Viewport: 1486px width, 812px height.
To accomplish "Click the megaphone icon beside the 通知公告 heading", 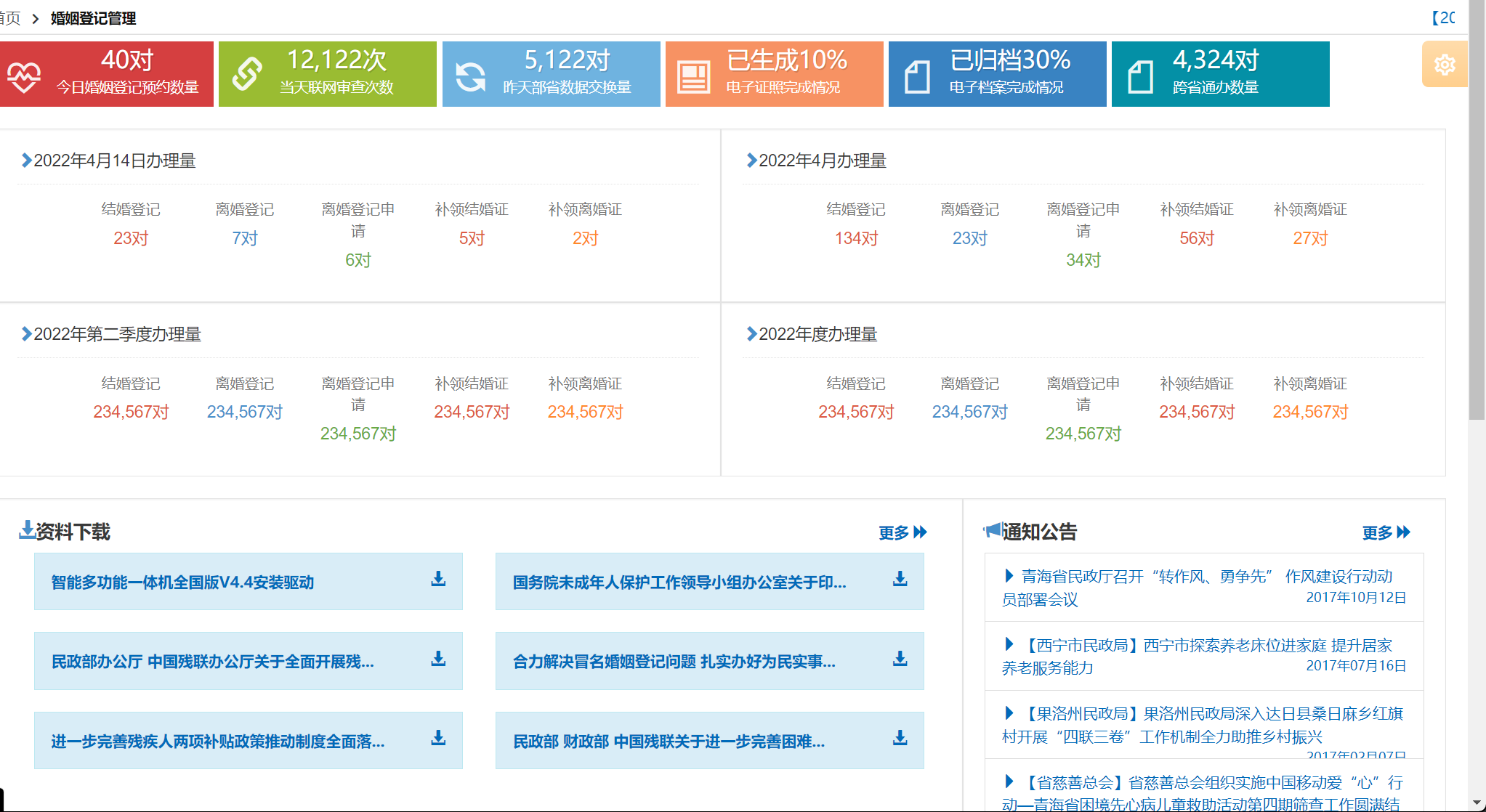I will coord(992,530).
